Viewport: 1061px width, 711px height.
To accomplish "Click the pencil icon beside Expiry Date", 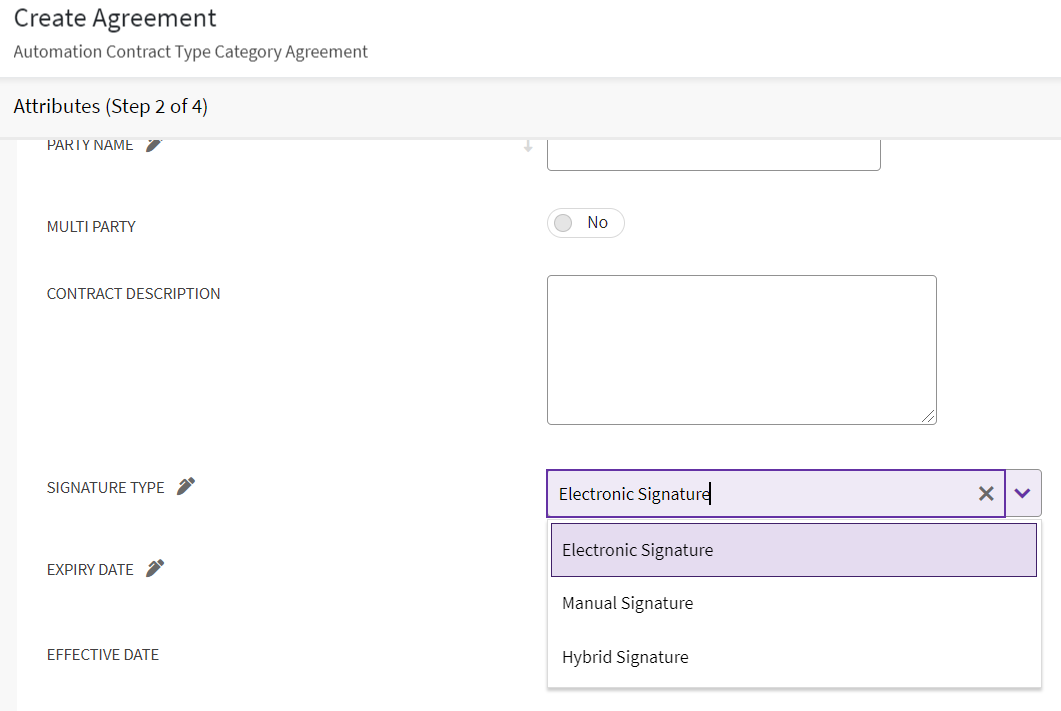I will click(x=154, y=569).
